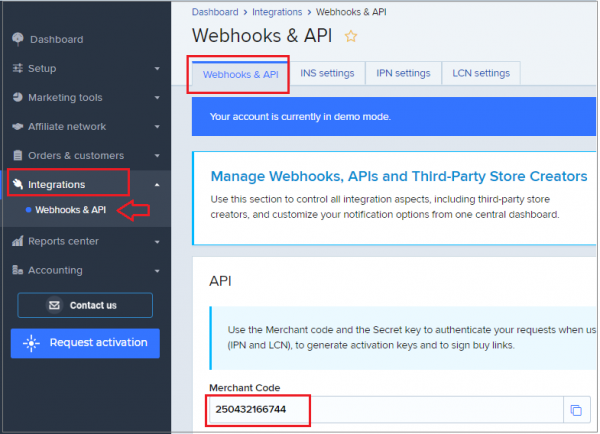Favorite the page with the star icon
The width and height of the screenshot is (600, 434).
click(x=351, y=36)
